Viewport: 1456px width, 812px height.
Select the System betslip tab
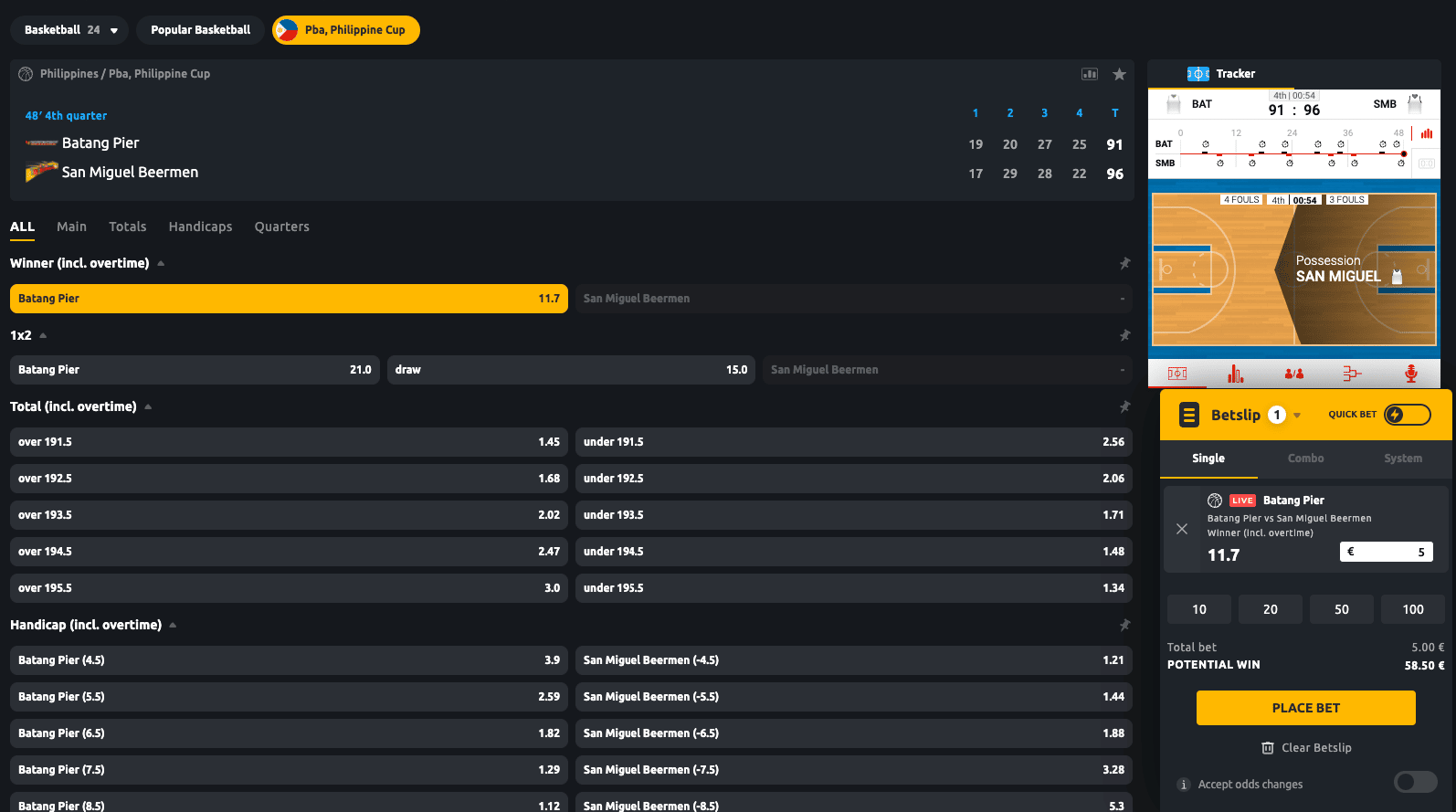click(x=1403, y=459)
